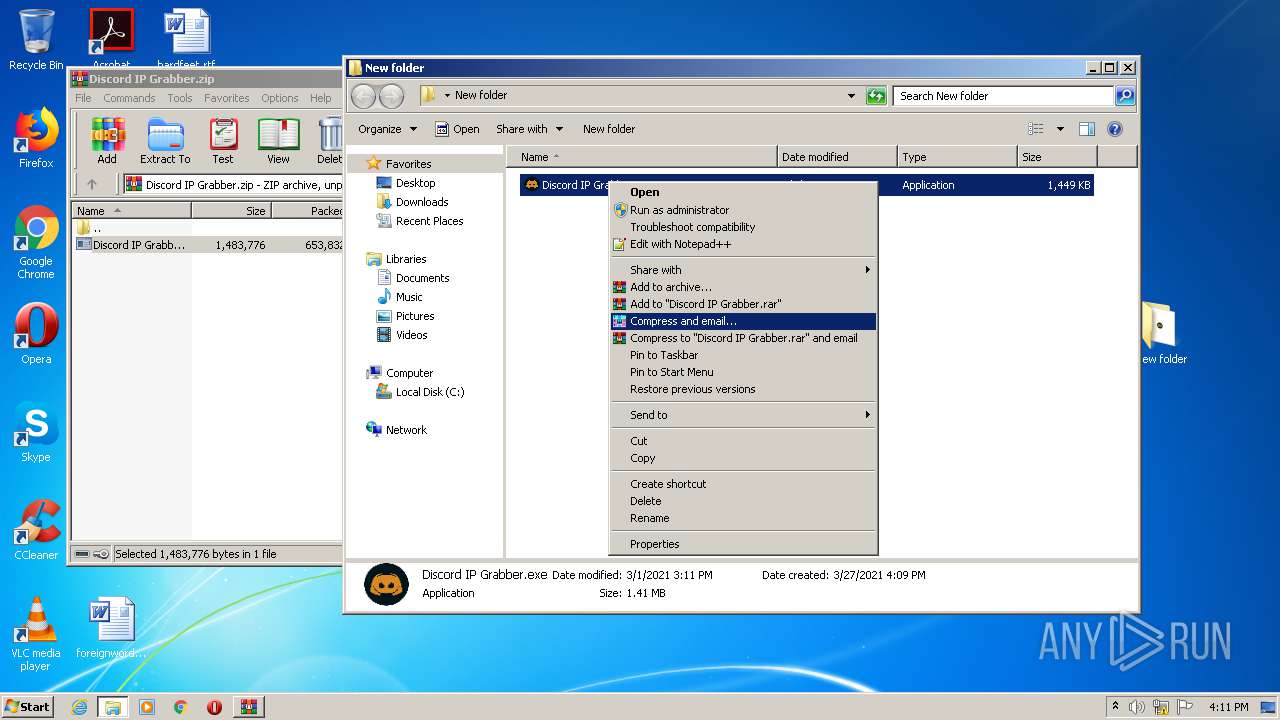Image resolution: width=1280 pixels, height=720 pixels.
Task: Choose Properties in the context menu
Action: point(743,544)
